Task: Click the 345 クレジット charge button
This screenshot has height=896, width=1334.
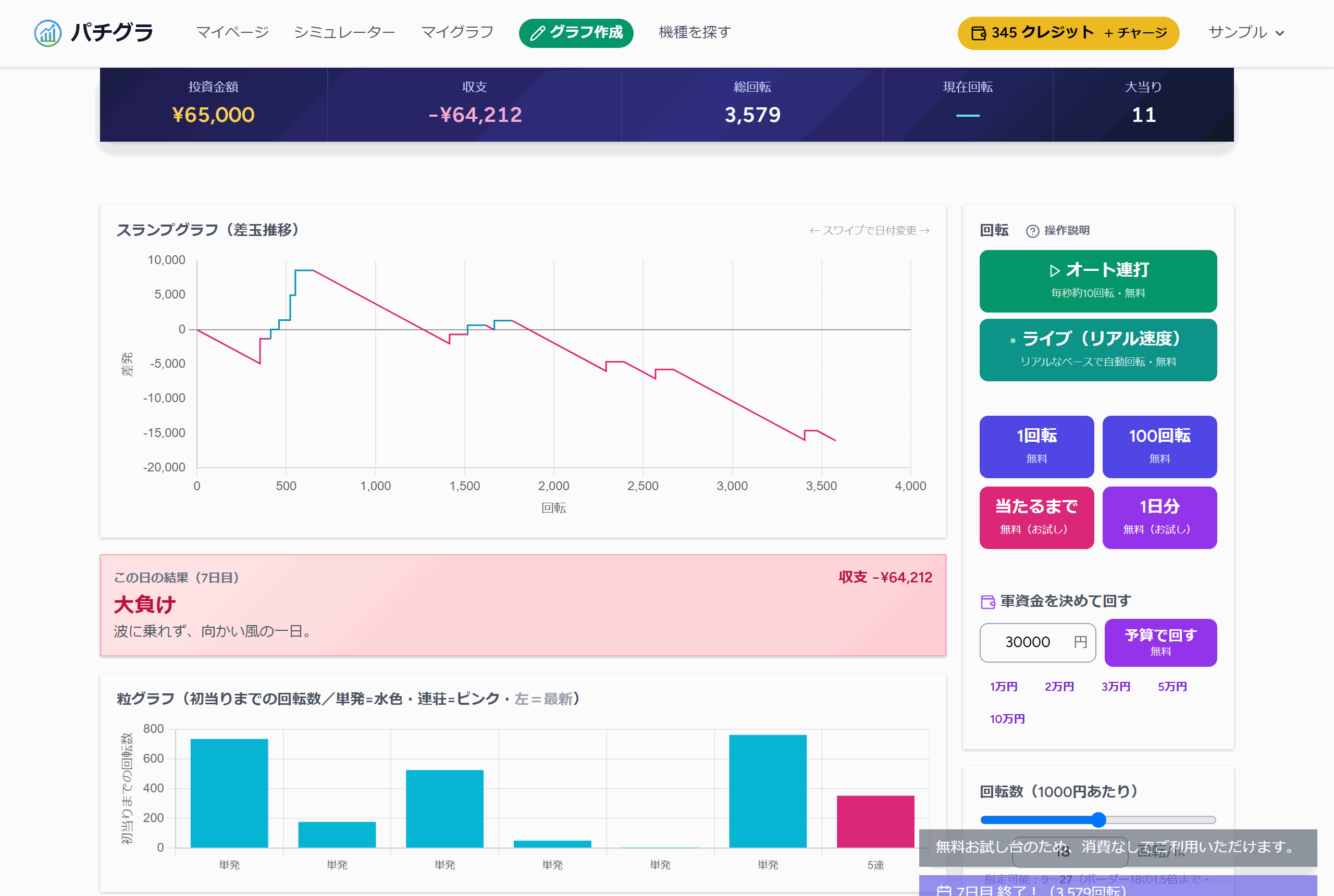Action: click(x=1068, y=33)
